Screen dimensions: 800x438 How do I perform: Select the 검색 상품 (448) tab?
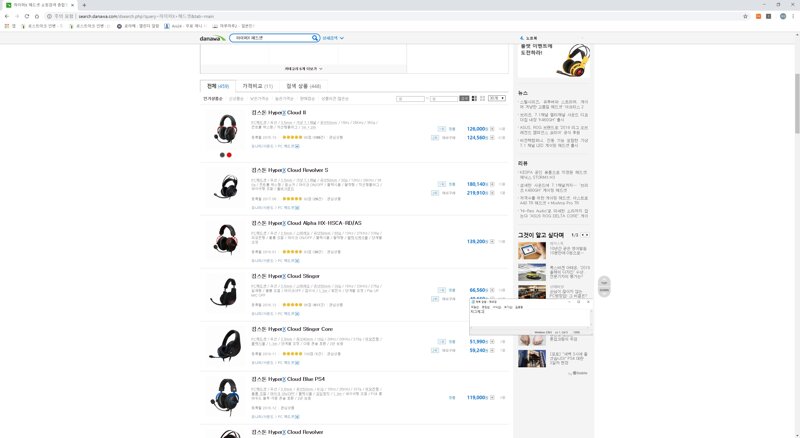pos(304,86)
